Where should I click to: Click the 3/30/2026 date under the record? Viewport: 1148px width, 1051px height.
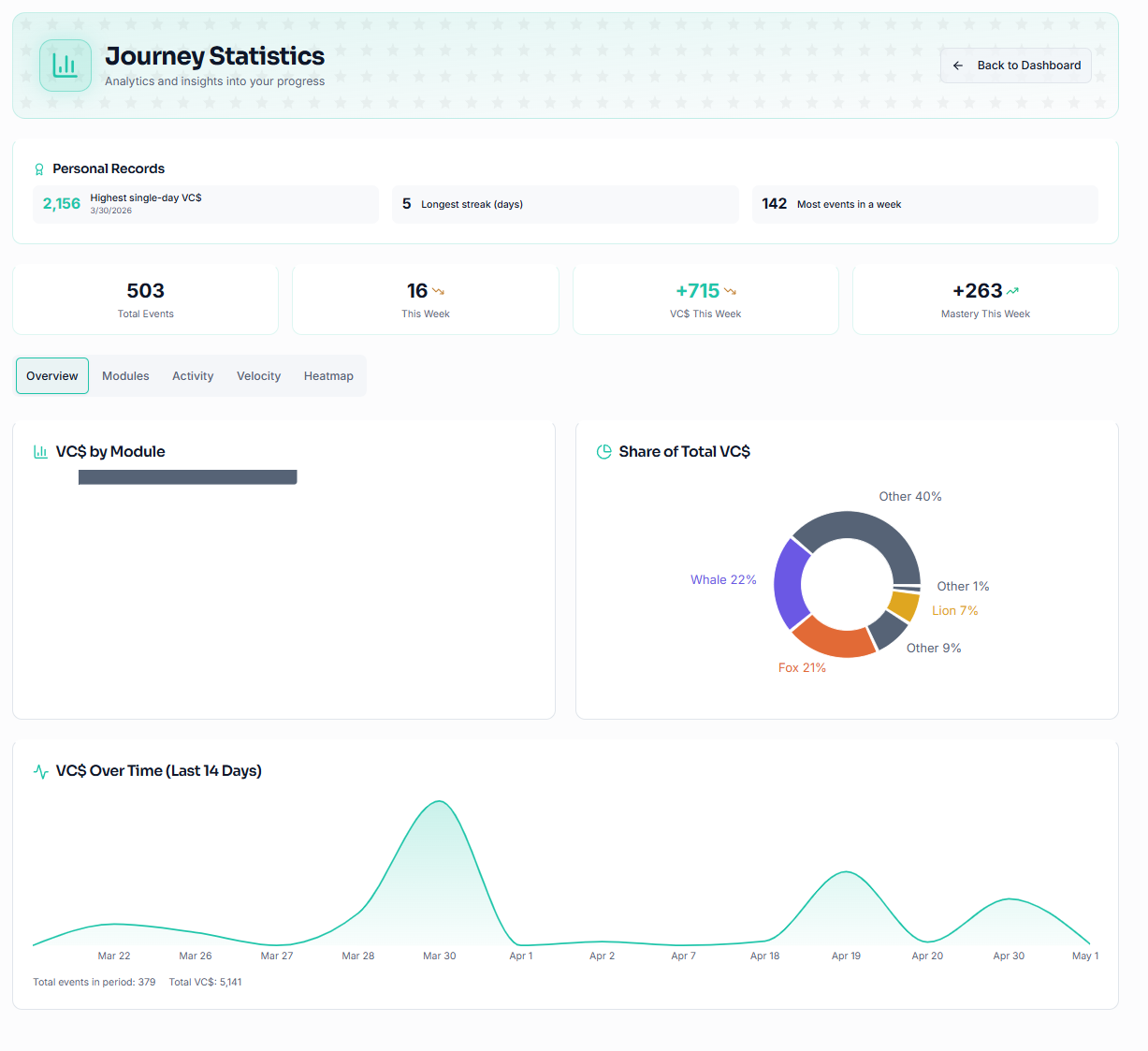click(111, 211)
